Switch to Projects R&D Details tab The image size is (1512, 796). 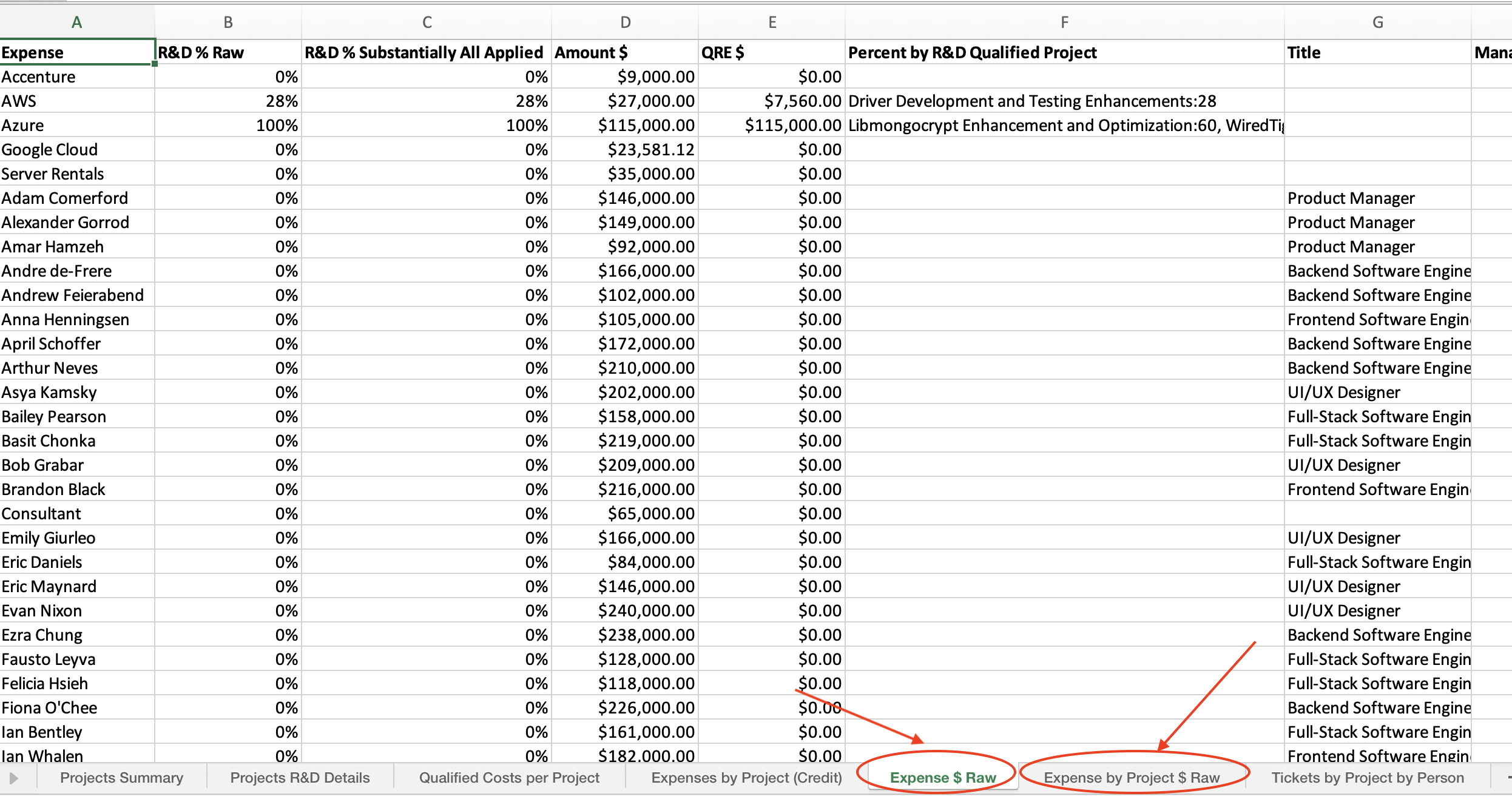click(300, 778)
